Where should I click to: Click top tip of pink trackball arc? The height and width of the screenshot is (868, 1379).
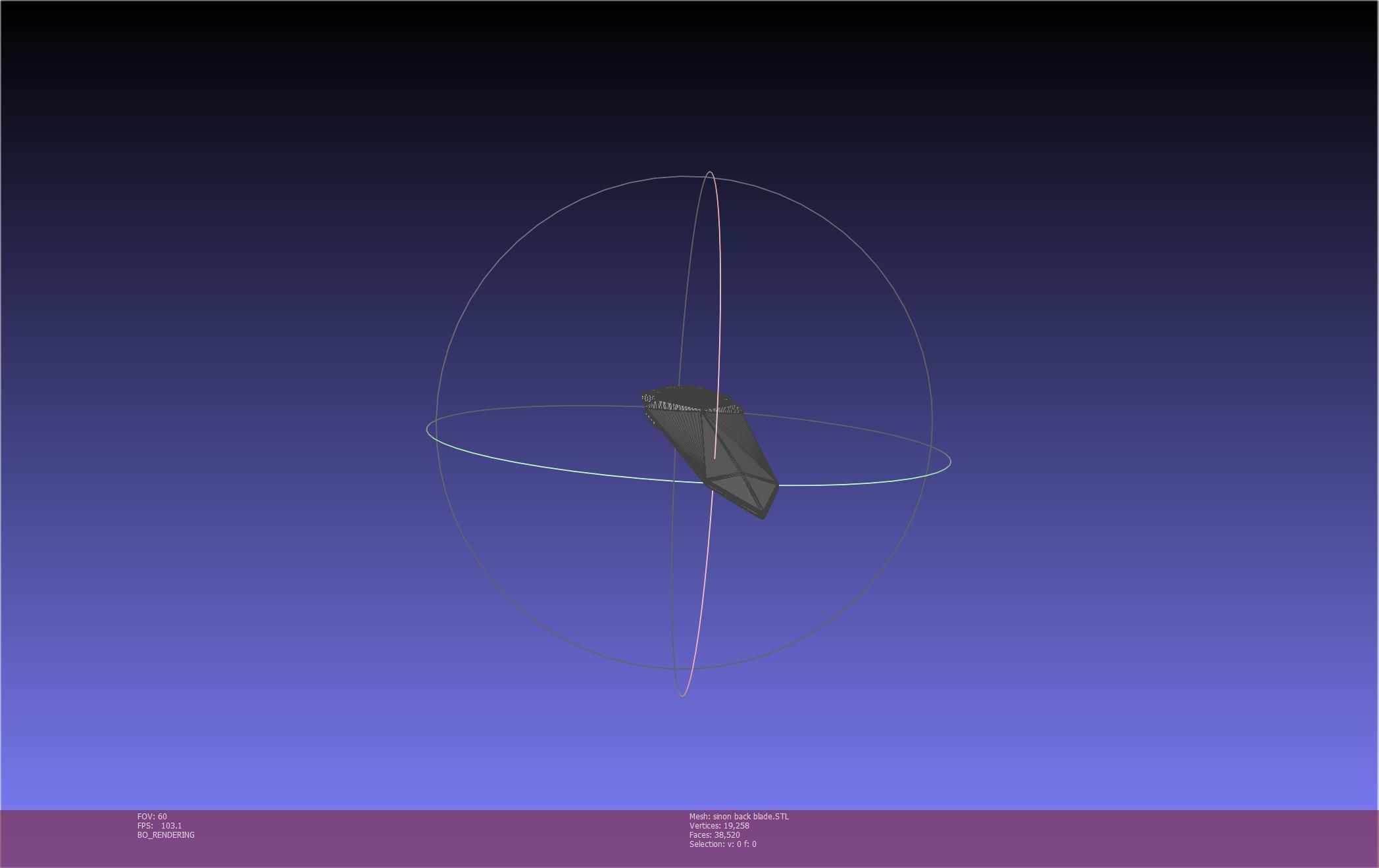point(710,172)
